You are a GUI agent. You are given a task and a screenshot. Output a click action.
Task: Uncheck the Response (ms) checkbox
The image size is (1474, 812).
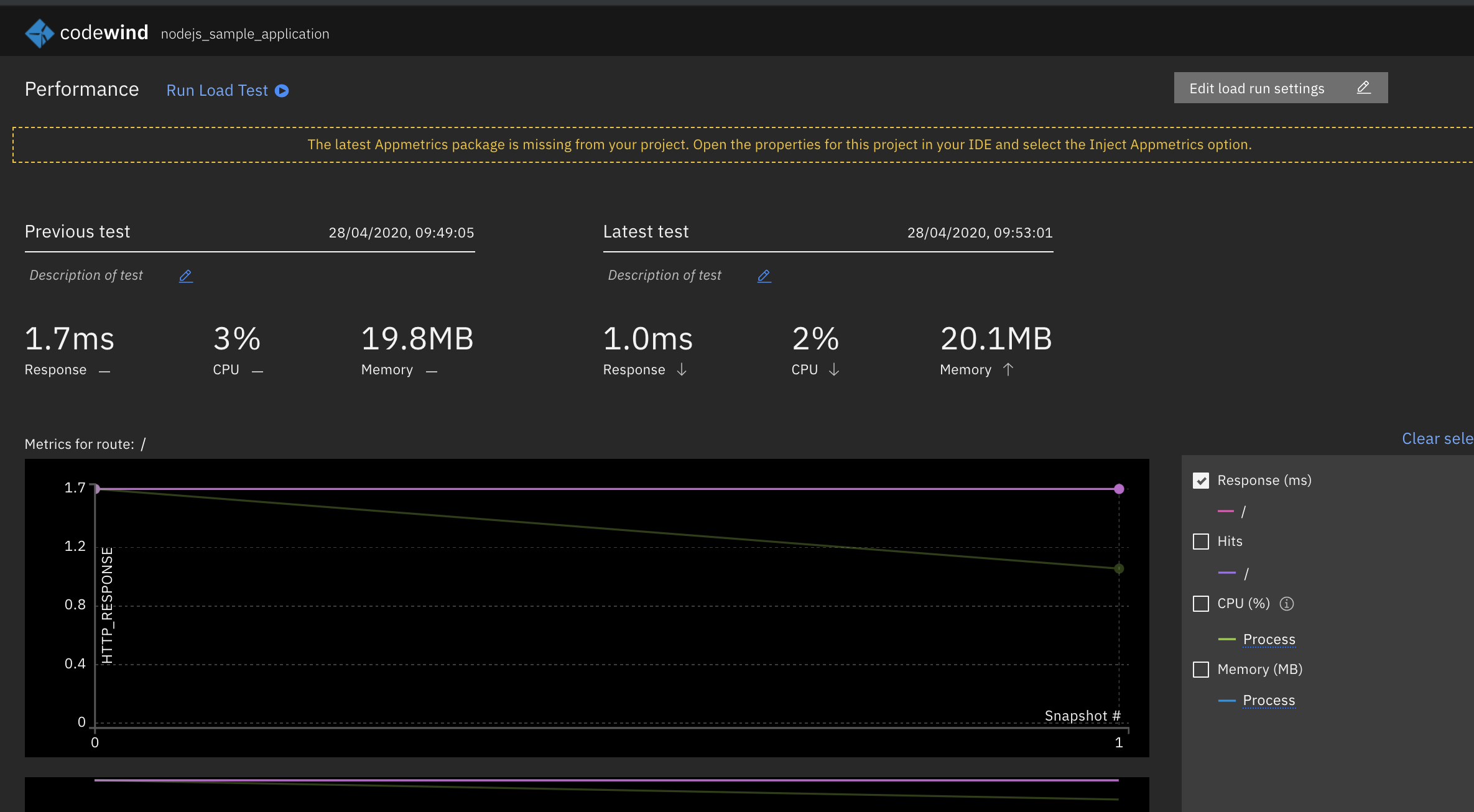coord(1201,481)
